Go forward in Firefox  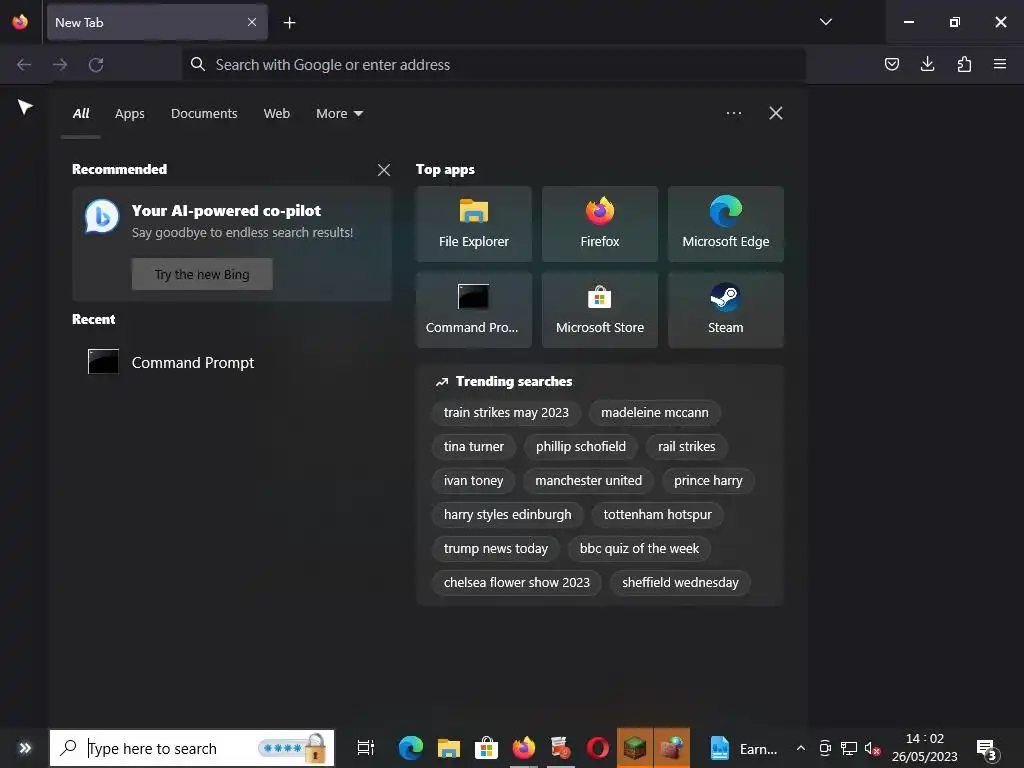tap(60, 65)
